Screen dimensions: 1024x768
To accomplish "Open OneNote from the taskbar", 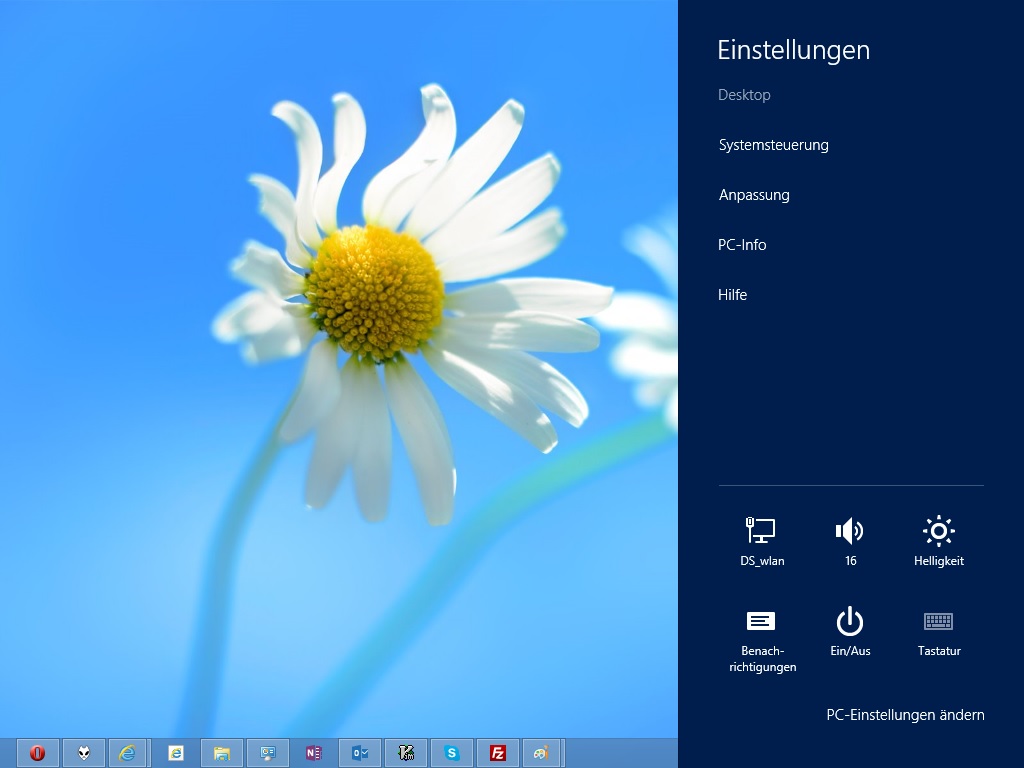I will (314, 753).
